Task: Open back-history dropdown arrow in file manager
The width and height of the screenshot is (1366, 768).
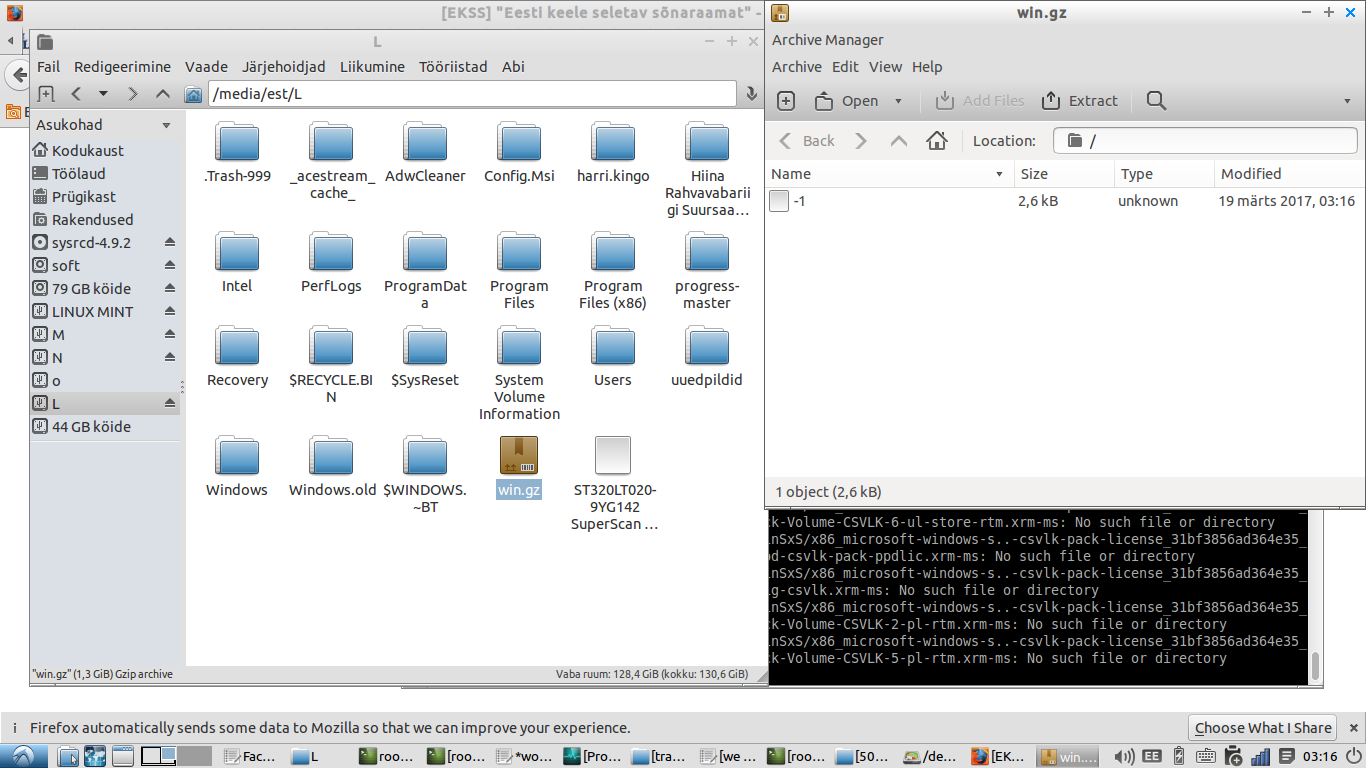Action: [102, 94]
